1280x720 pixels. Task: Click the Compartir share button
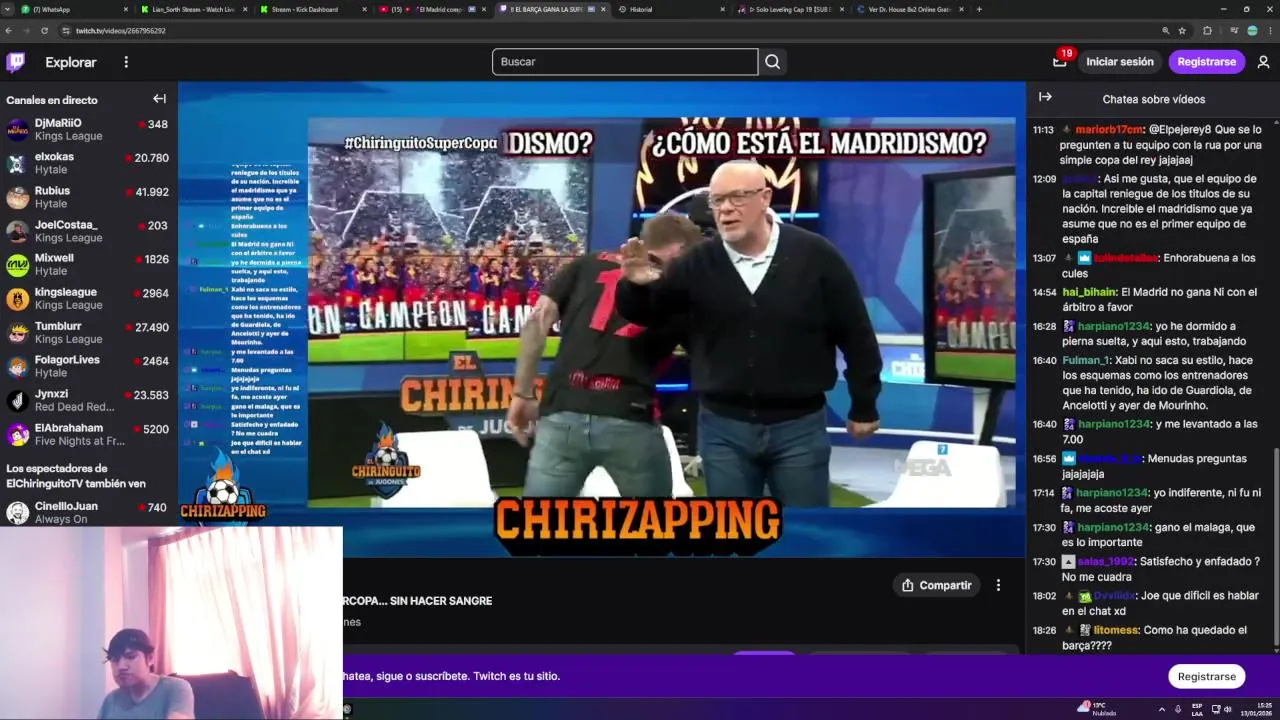point(936,585)
